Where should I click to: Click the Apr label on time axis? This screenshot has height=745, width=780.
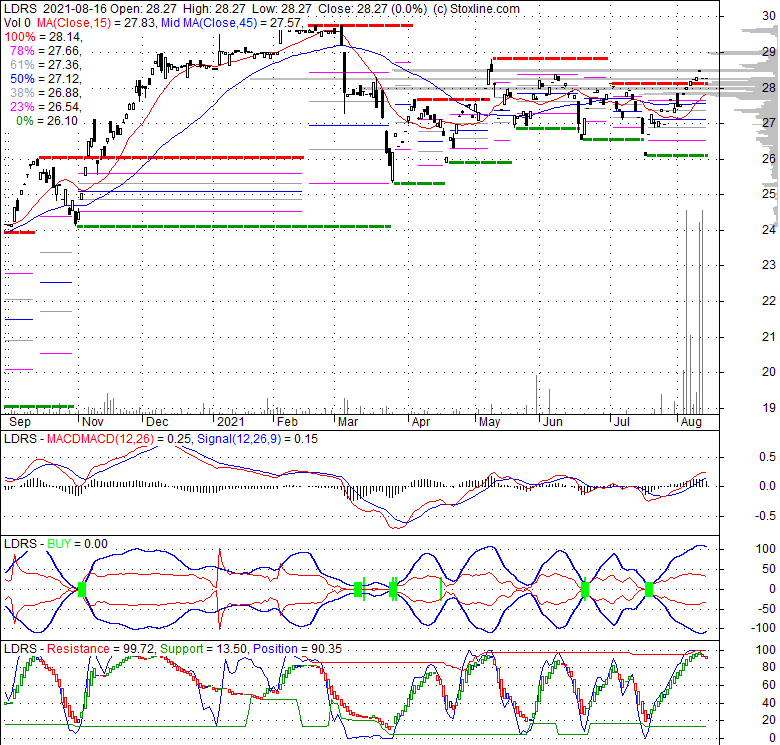pos(421,422)
